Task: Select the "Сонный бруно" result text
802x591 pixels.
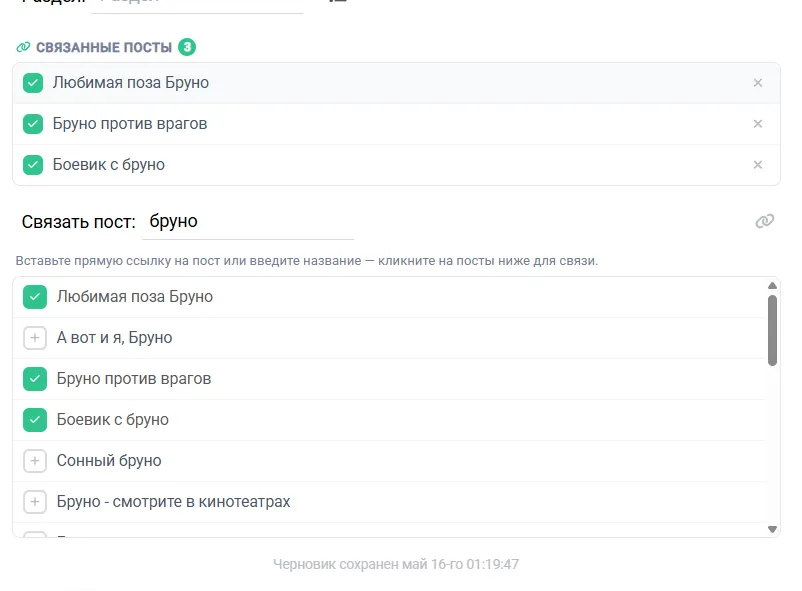Action: tap(109, 461)
